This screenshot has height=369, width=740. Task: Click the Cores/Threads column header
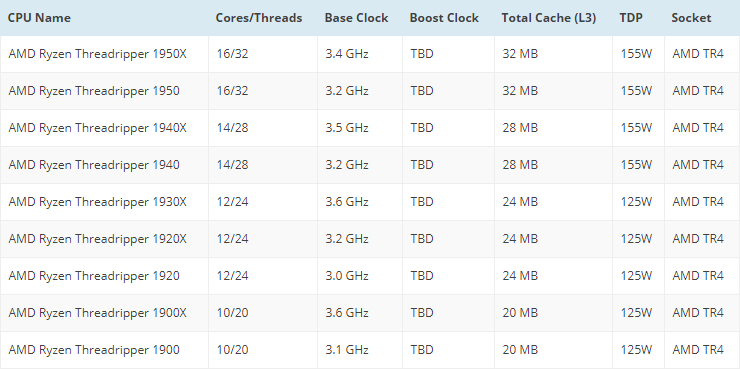click(x=259, y=18)
